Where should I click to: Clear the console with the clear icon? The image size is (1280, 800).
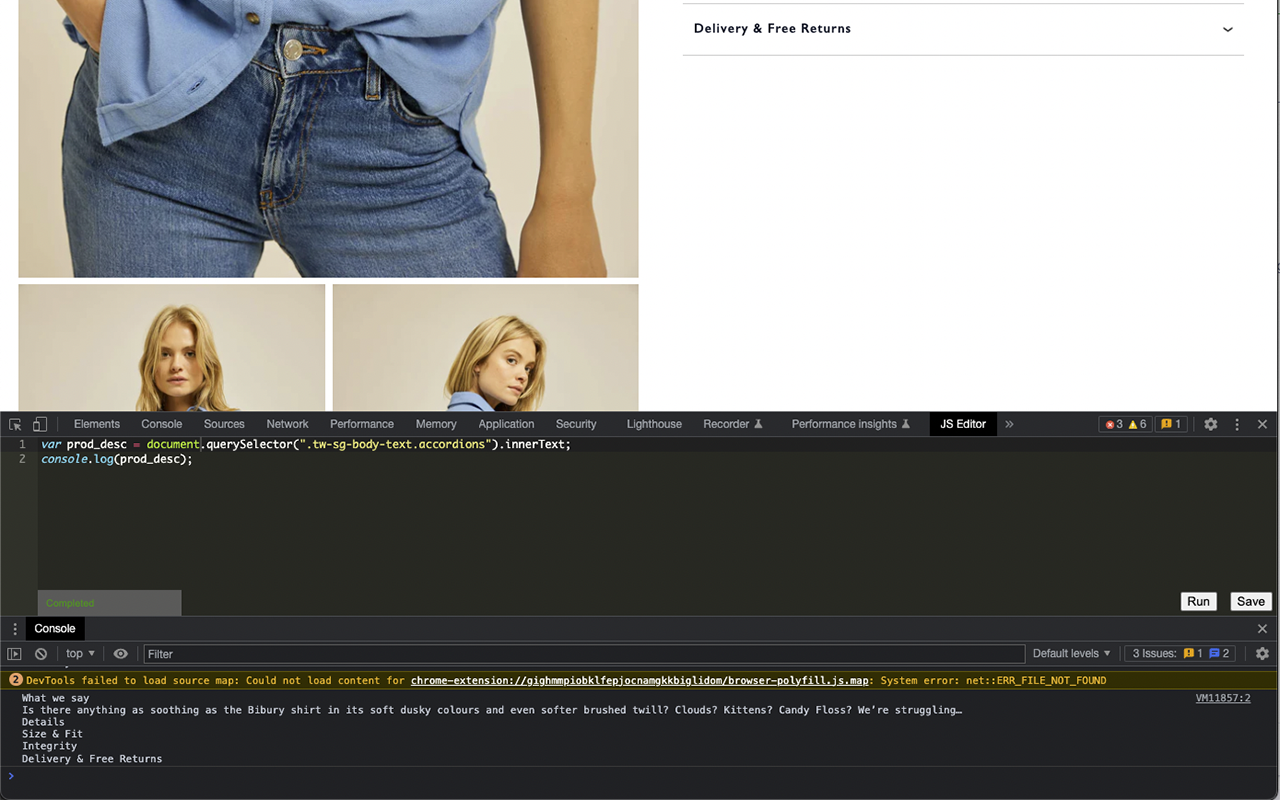(40, 653)
